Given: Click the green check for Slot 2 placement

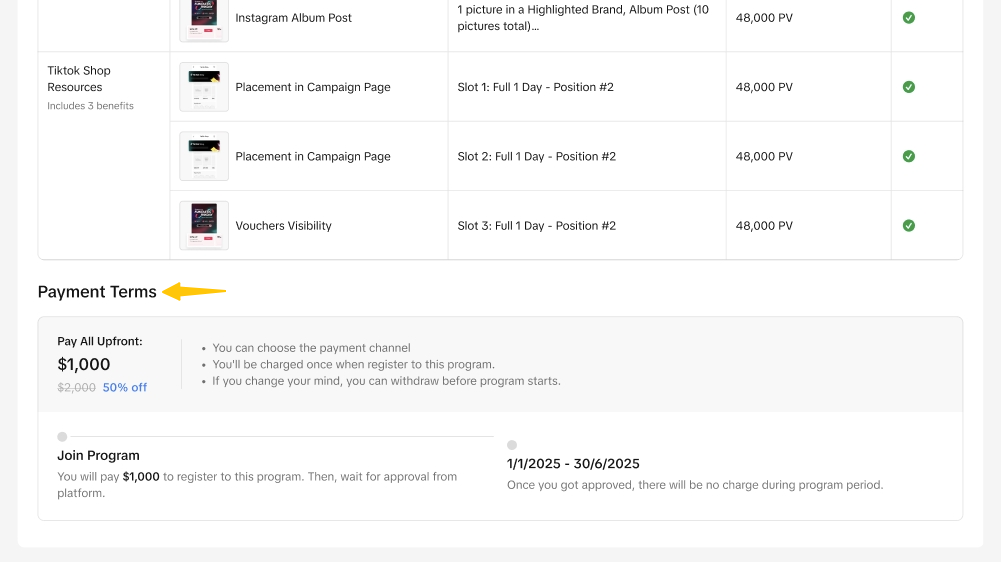Looking at the screenshot, I should tap(908, 156).
